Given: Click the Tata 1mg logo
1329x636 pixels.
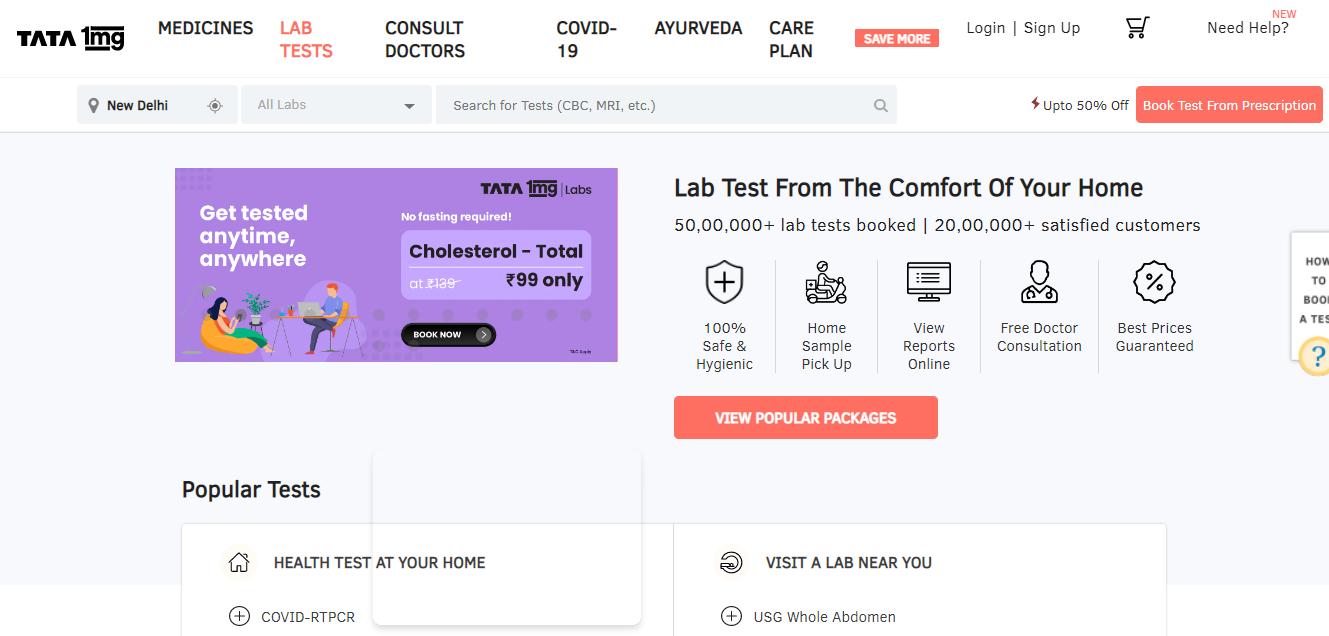Looking at the screenshot, I should tap(71, 39).
